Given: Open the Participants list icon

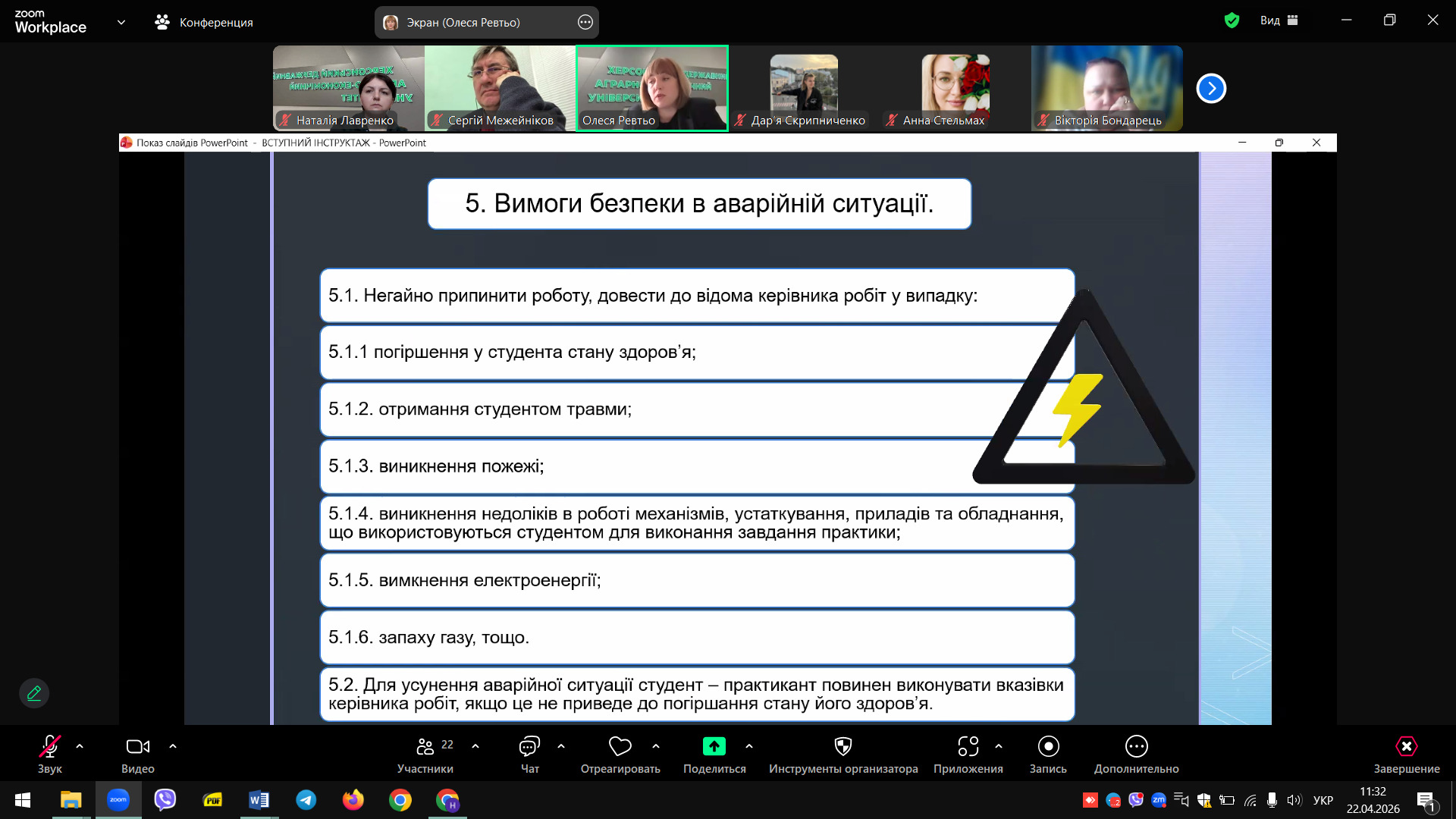Looking at the screenshot, I should 425,747.
